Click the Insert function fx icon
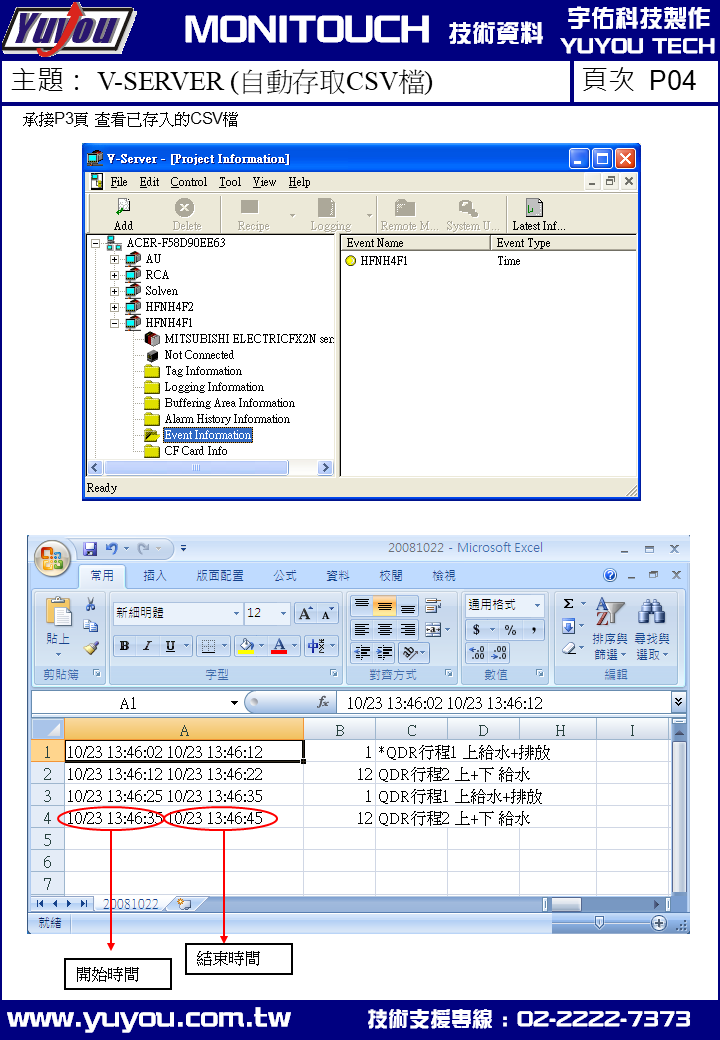Viewport: 720px width, 1040px height. [x=323, y=702]
